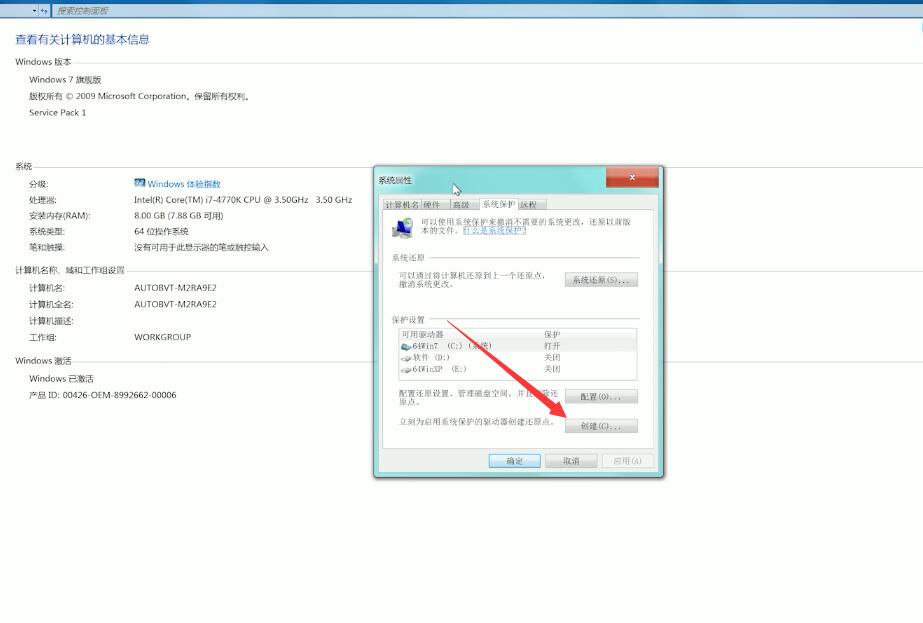Click the Service Pack 1 text
Screen dimensions: 923x623
(58, 112)
